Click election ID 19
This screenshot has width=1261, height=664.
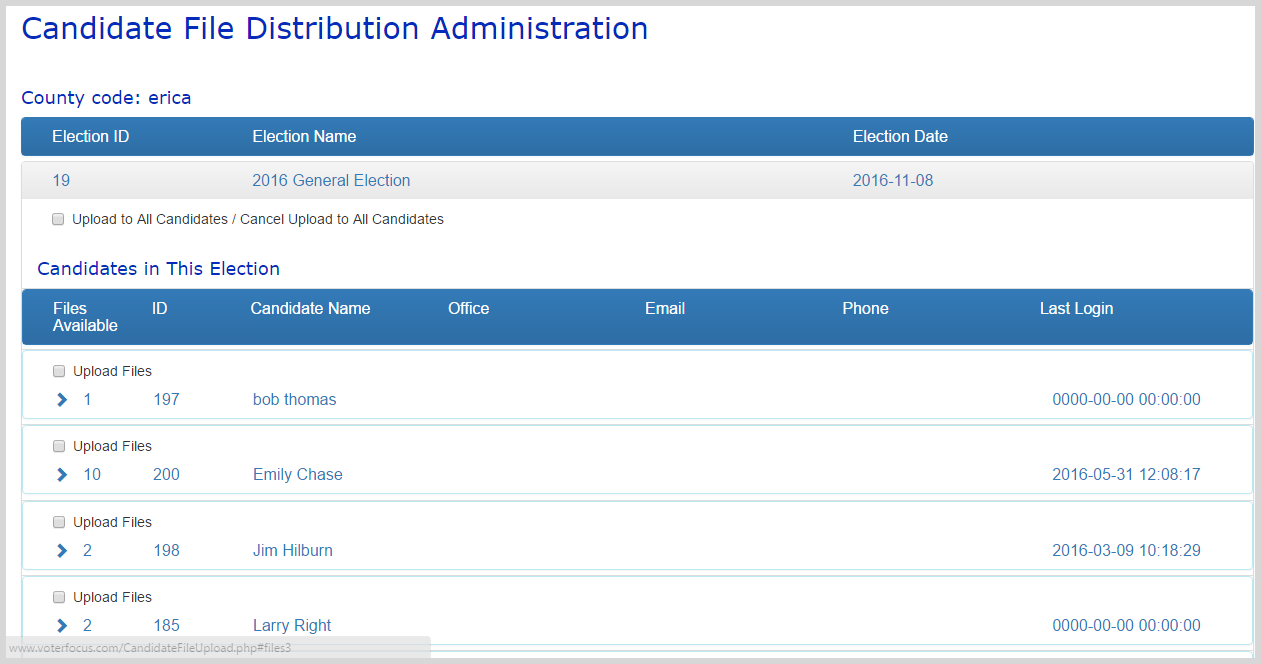click(61, 181)
